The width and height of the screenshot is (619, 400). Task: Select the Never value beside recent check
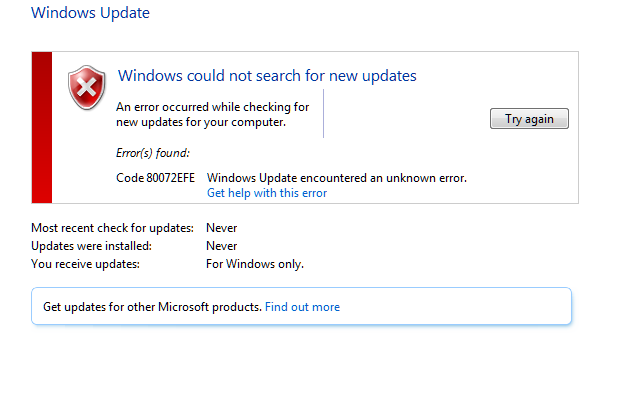click(x=221, y=228)
